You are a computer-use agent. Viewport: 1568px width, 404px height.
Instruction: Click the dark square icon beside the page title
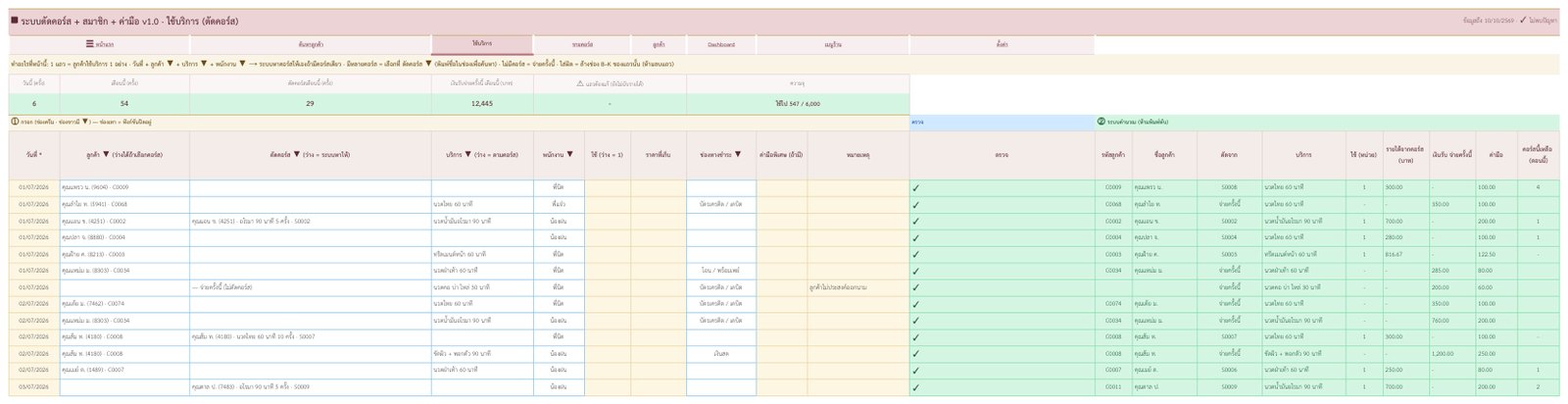pos(14,21)
